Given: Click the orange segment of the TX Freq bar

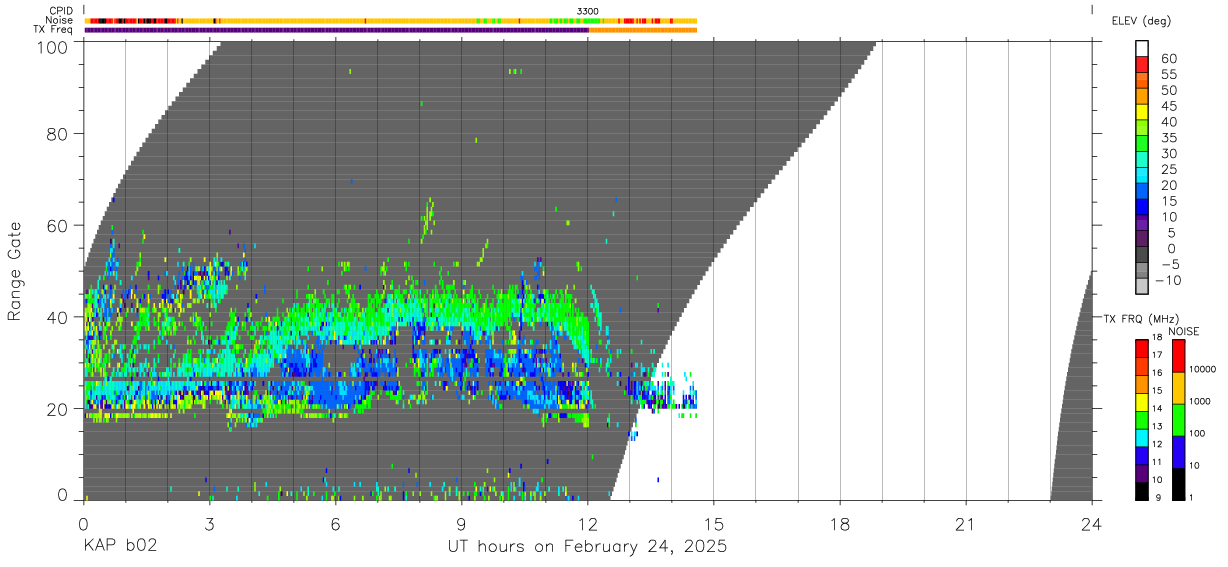Looking at the screenshot, I should click(x=643, y=30).
